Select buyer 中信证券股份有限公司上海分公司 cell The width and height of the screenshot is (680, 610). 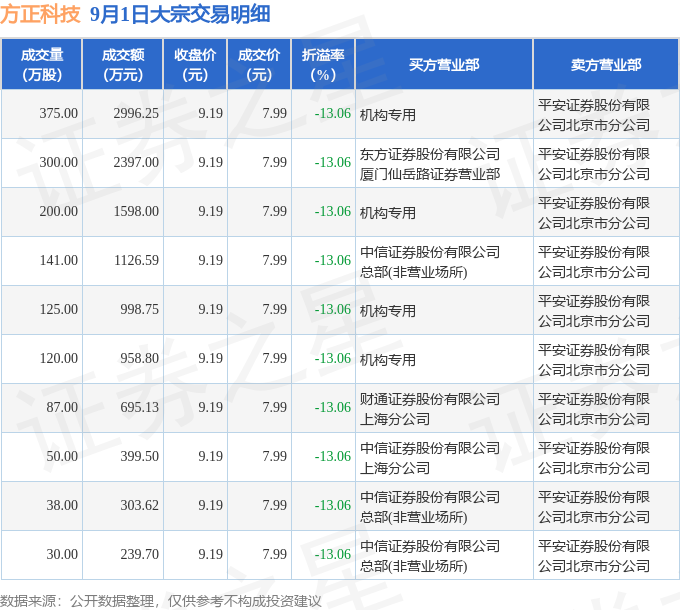430,457
